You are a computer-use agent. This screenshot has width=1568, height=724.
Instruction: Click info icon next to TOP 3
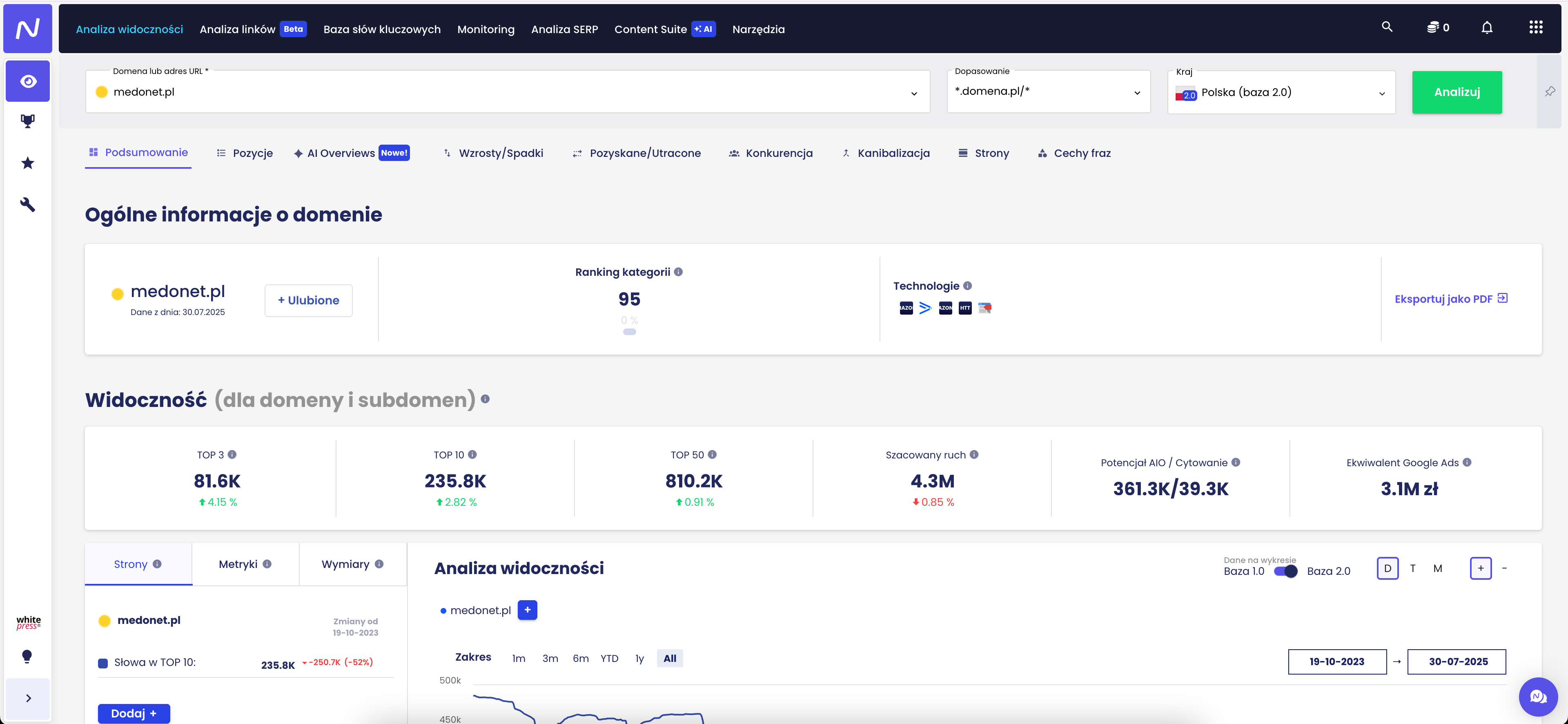232,454
